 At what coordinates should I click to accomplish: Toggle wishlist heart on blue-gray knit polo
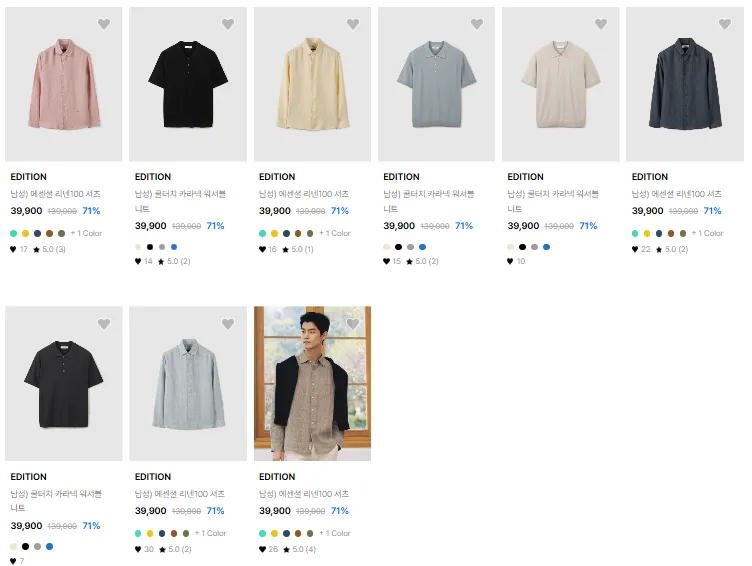pos(477,24)
